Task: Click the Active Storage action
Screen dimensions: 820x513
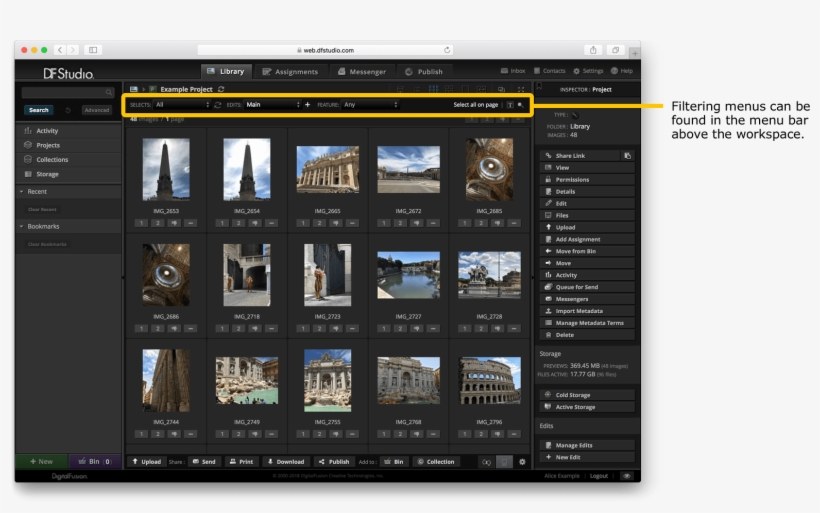Action: click(x=587, y=407)
